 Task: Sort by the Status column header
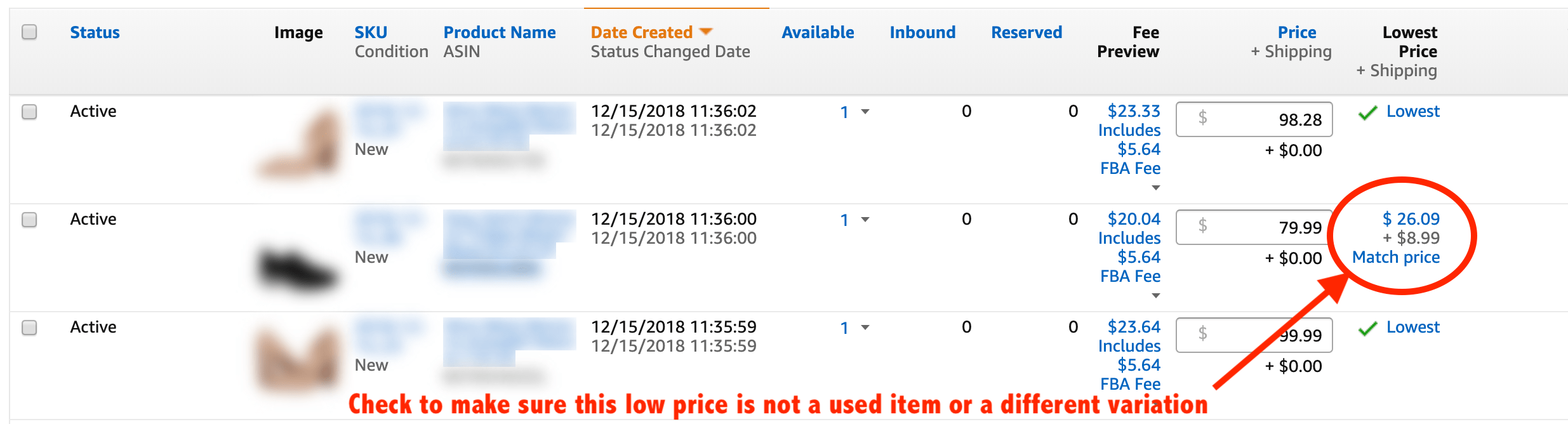[x=95, y=32]
